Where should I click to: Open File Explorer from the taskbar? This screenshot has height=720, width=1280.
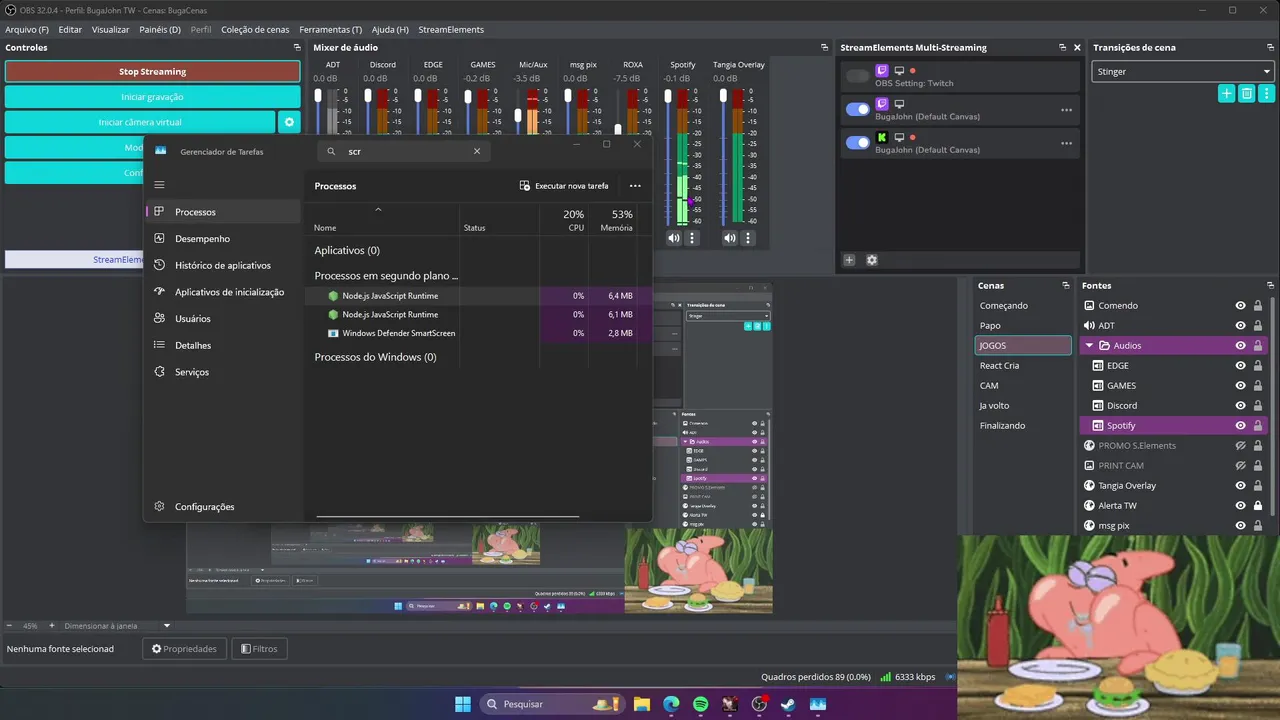[x=641, y=704]
